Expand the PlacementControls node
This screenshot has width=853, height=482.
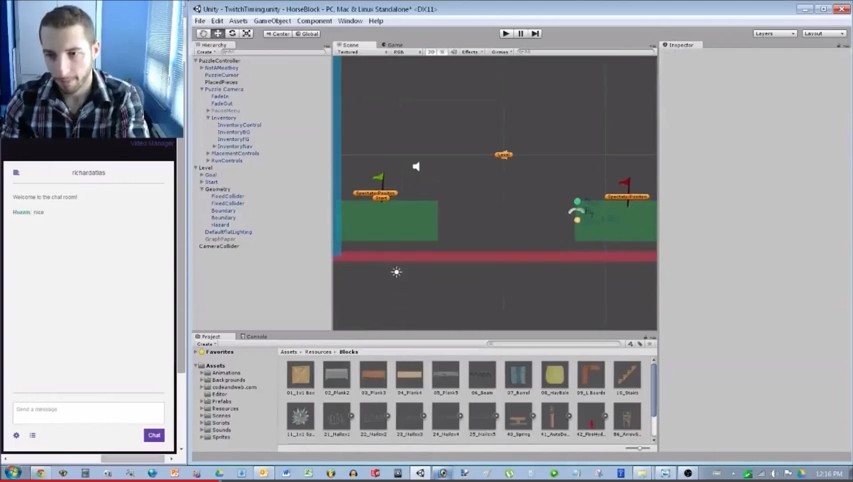tap(208, 153)
